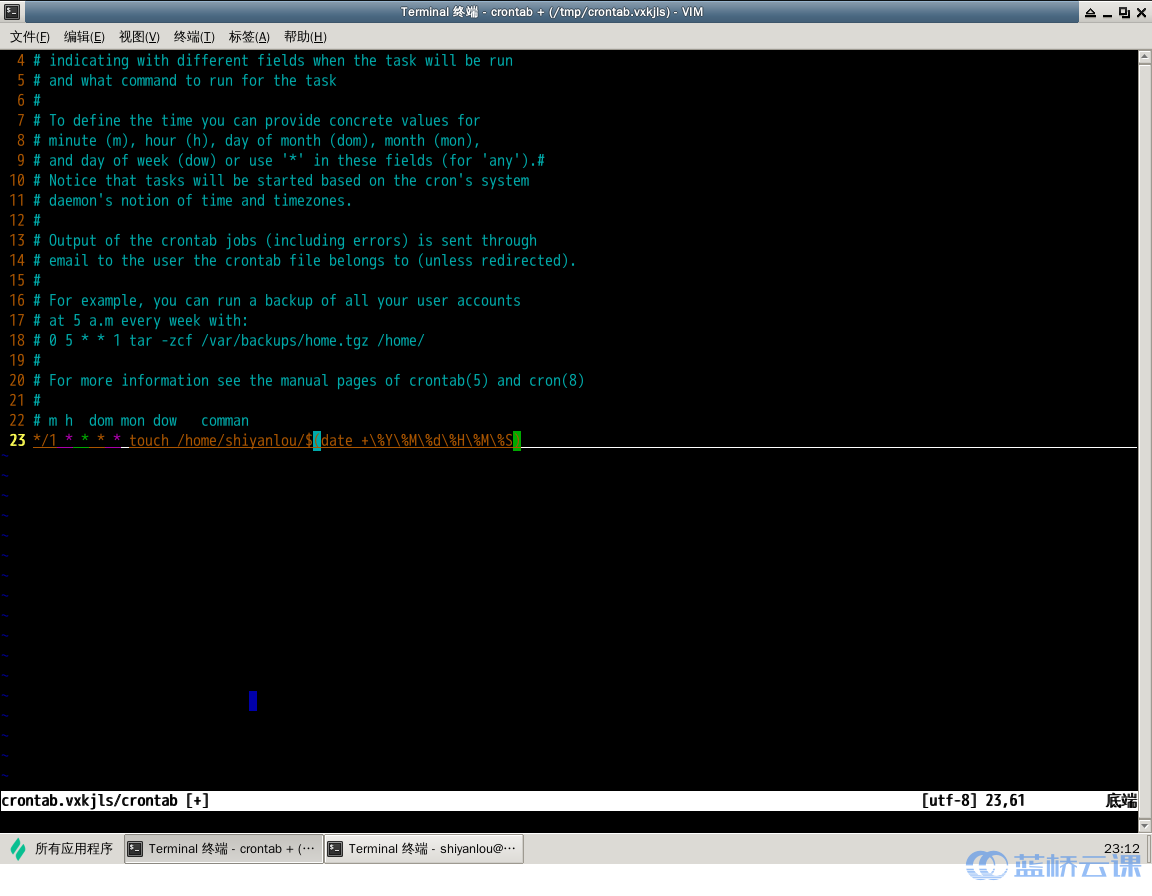The height and width of the screenshot is (896, 1152).
Task: Open the 文件(F) menu
Action: [x=30, y=37]
